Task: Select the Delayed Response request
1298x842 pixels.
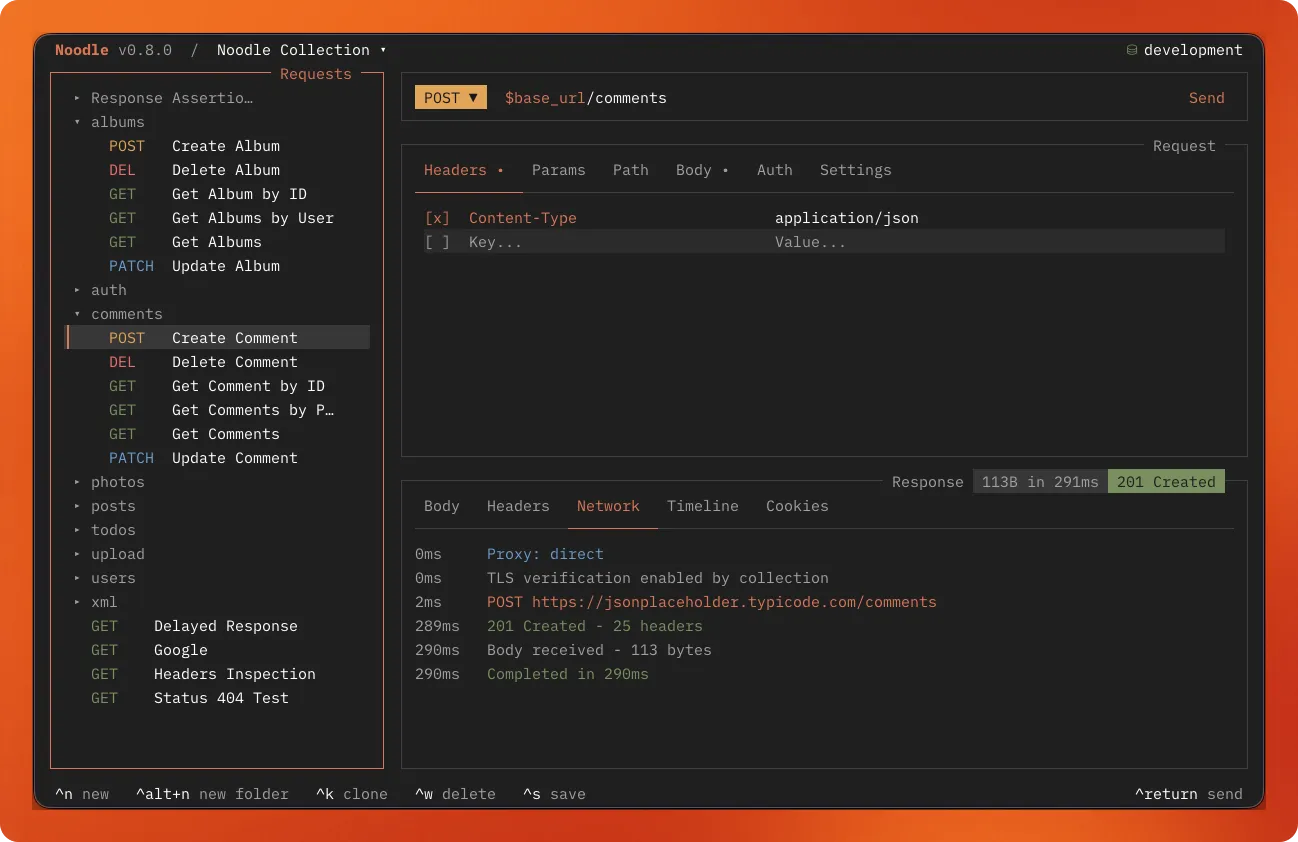Action: (x=218, y=626)
